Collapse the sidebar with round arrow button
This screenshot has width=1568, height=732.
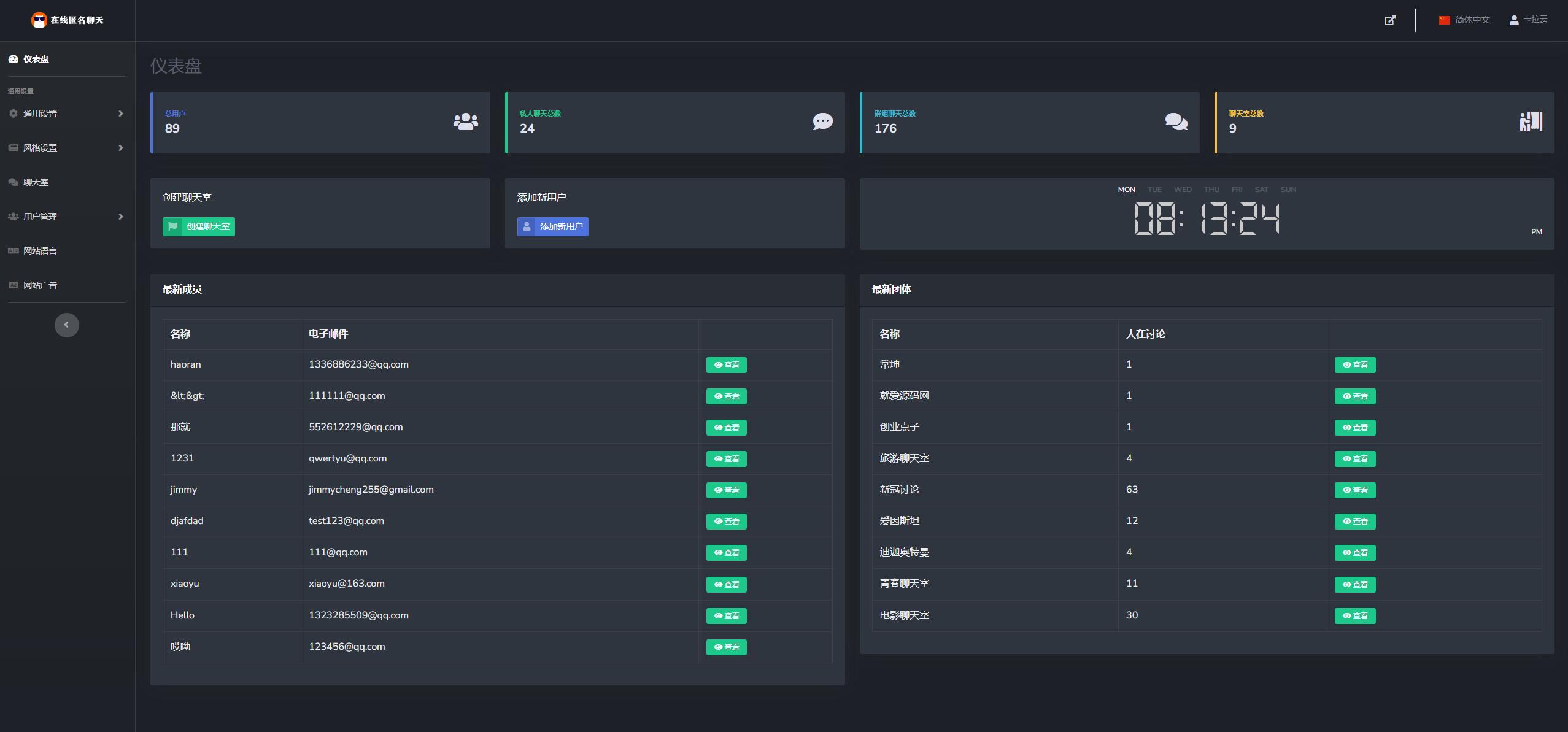[x=66, y=325]
